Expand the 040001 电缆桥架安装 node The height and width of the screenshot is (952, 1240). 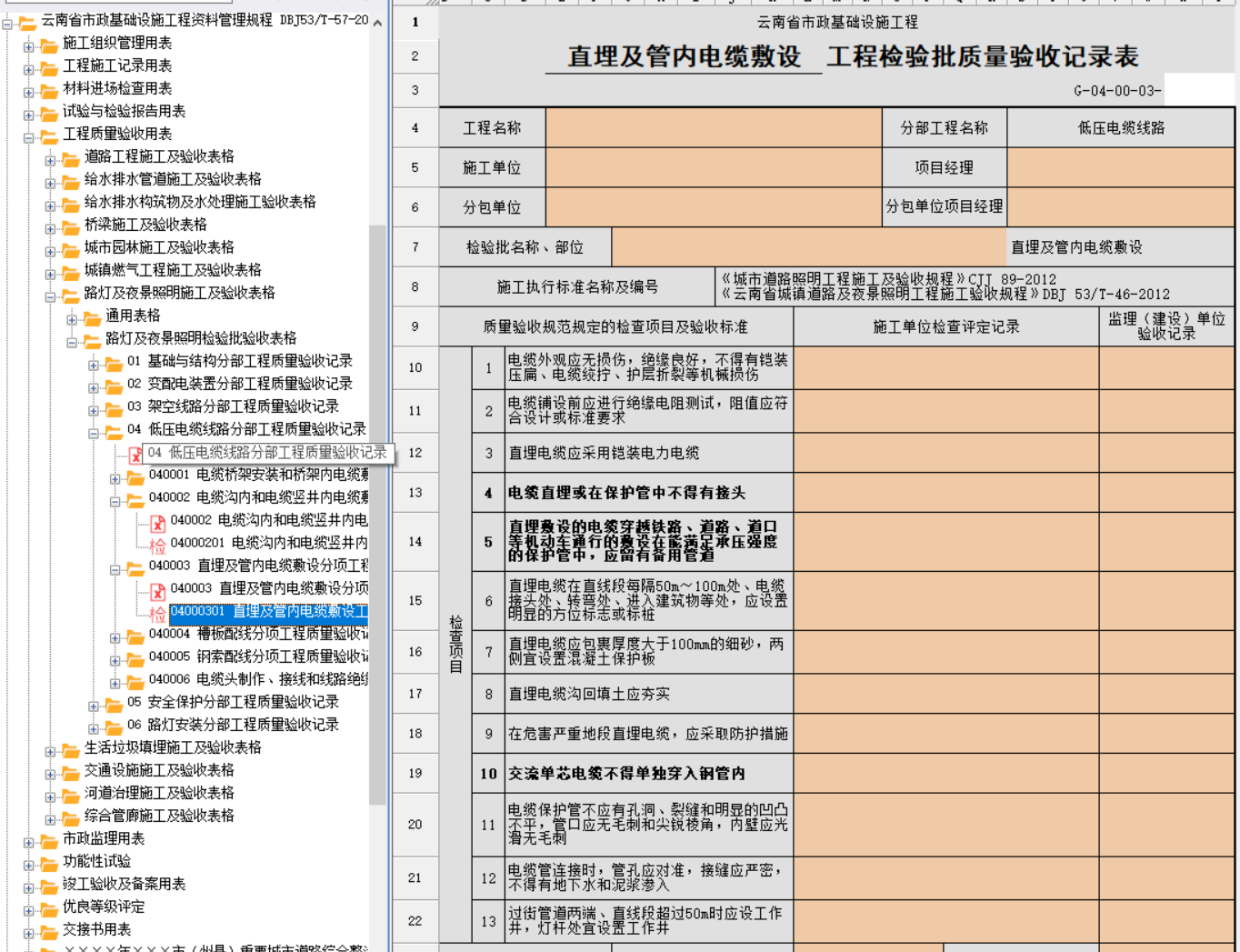point(115,478)
